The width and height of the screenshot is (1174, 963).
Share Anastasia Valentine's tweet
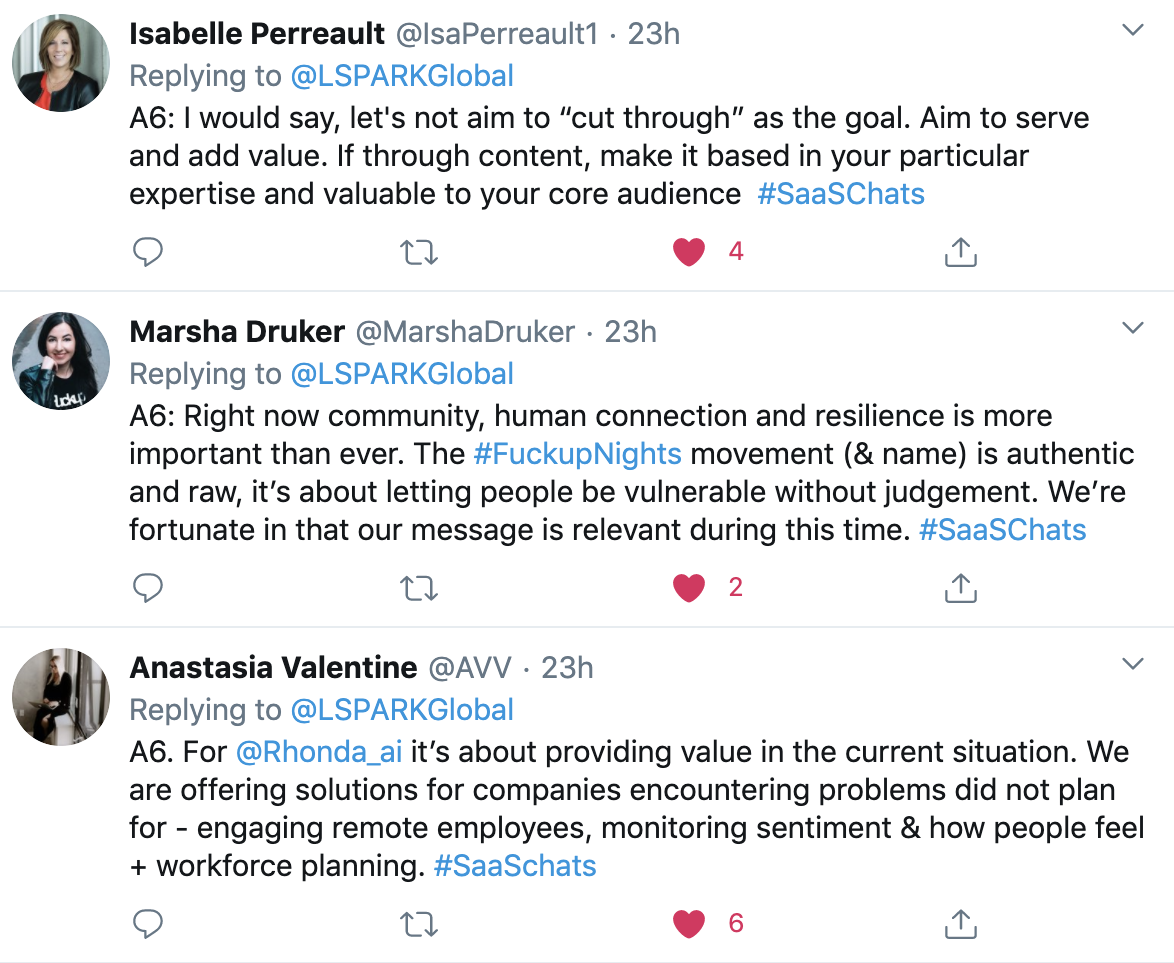961,923
